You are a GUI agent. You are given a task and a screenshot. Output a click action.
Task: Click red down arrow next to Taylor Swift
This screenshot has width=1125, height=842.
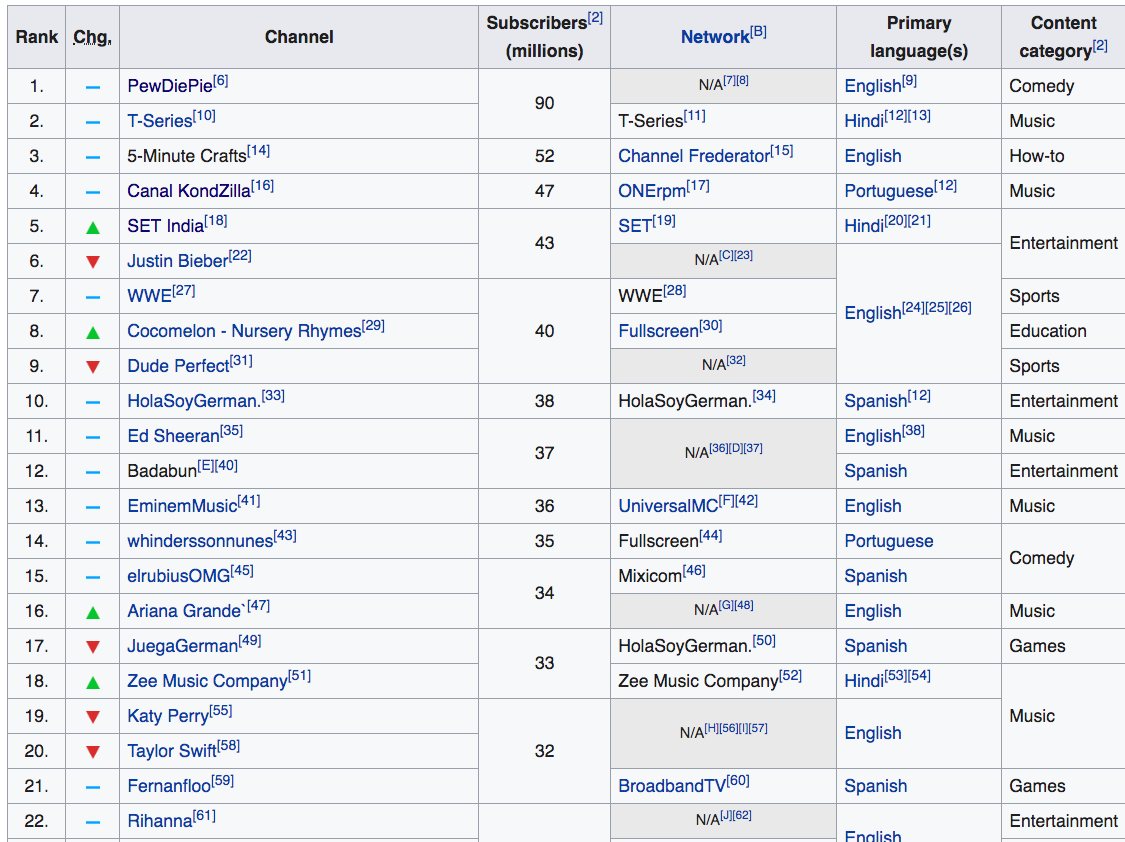coord(93,752)
